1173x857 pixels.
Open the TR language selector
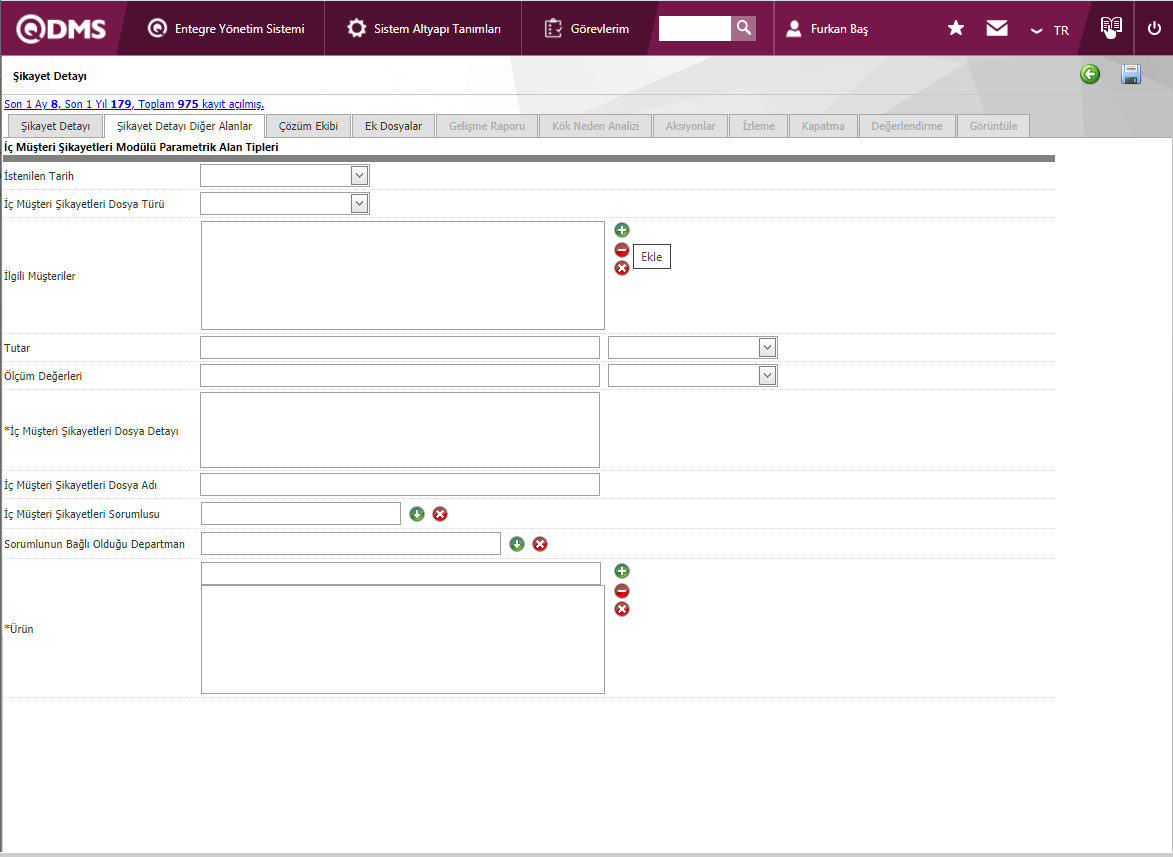[x=1050, y=30]
